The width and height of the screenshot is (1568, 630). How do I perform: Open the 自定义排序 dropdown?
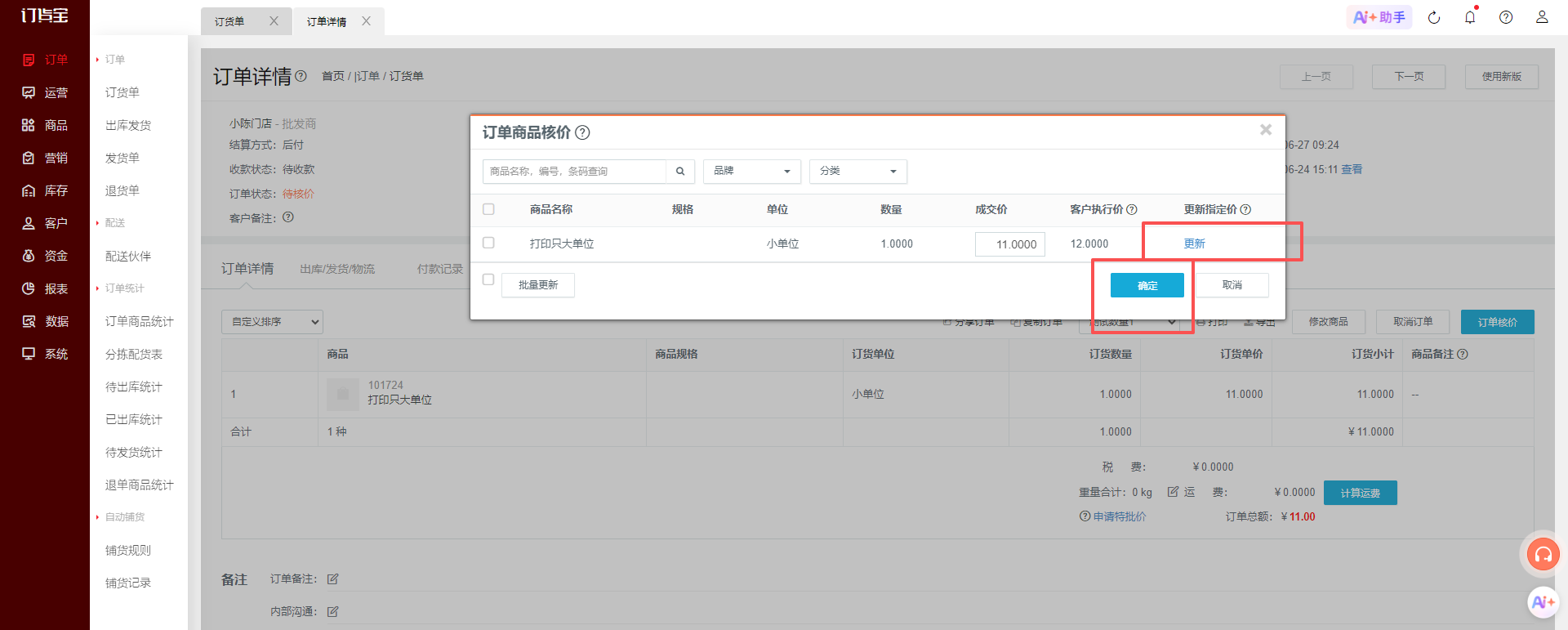click(x=272, y=322)
